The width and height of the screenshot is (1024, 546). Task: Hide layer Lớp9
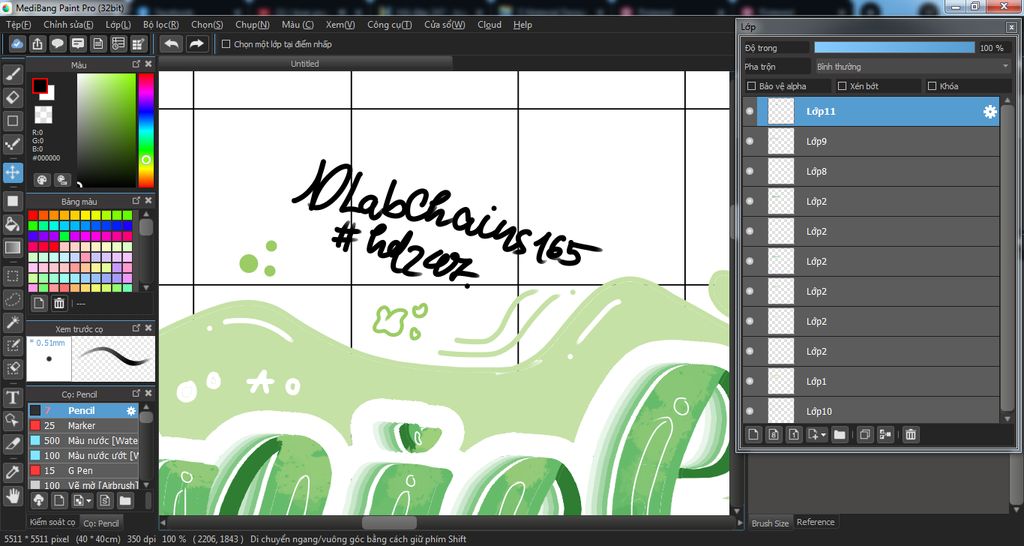750,141
